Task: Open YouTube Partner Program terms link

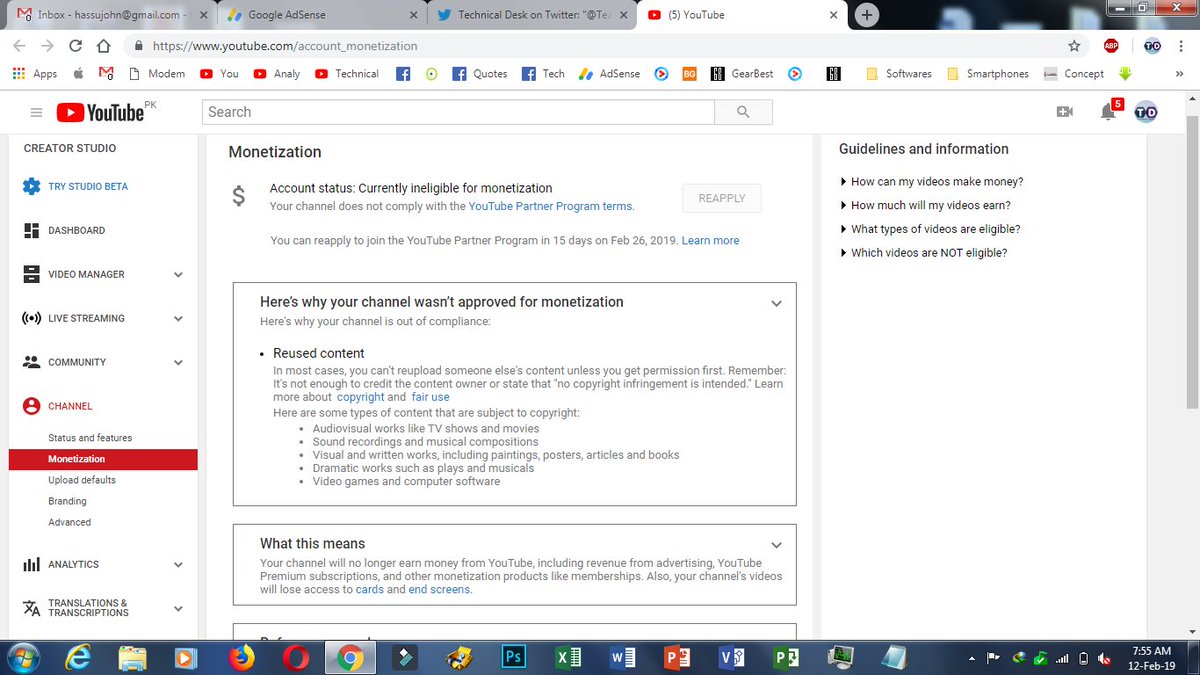Action: click(x=550, y=206)
